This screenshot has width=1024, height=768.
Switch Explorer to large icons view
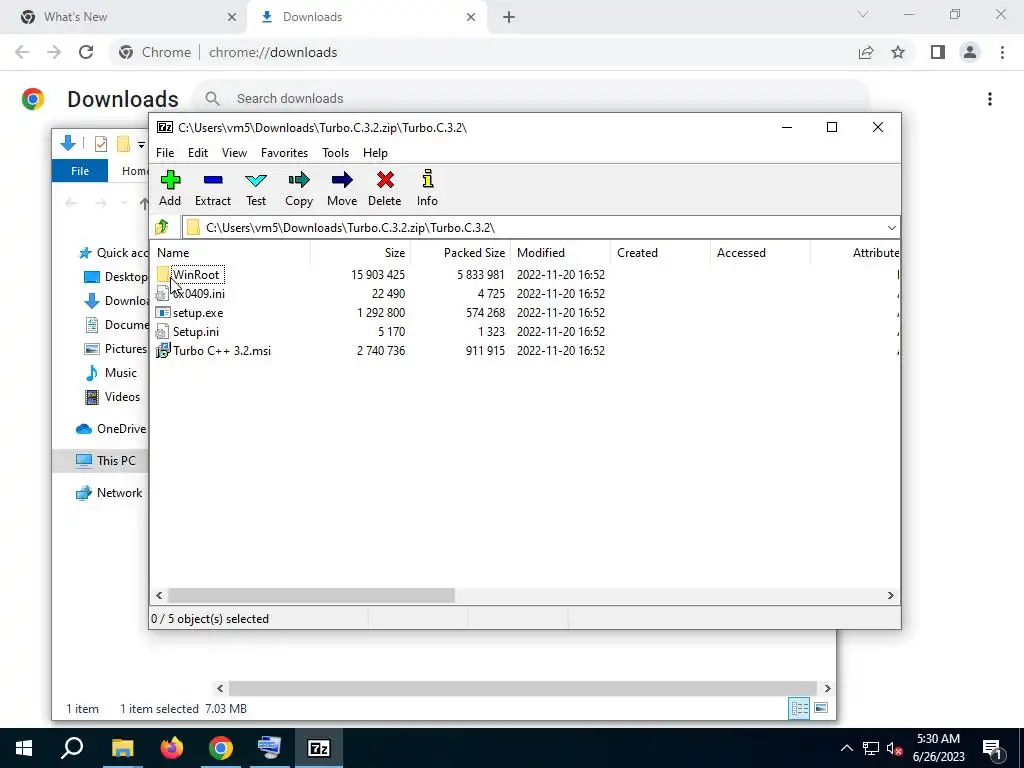[821, 709]
